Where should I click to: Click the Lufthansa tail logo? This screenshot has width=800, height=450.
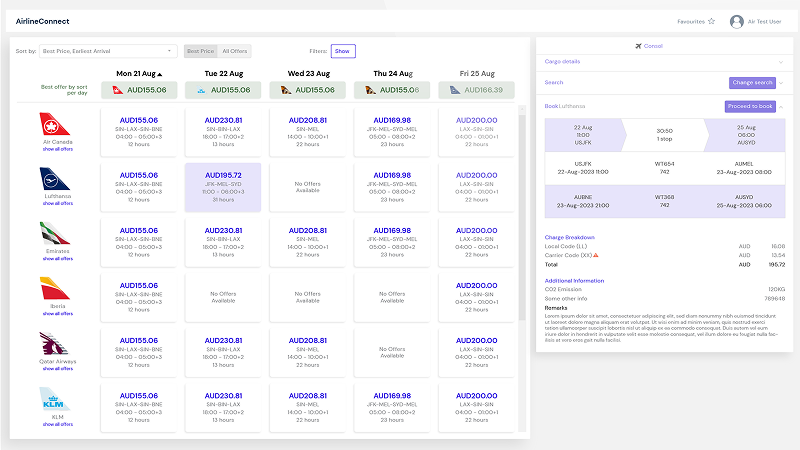54,179
